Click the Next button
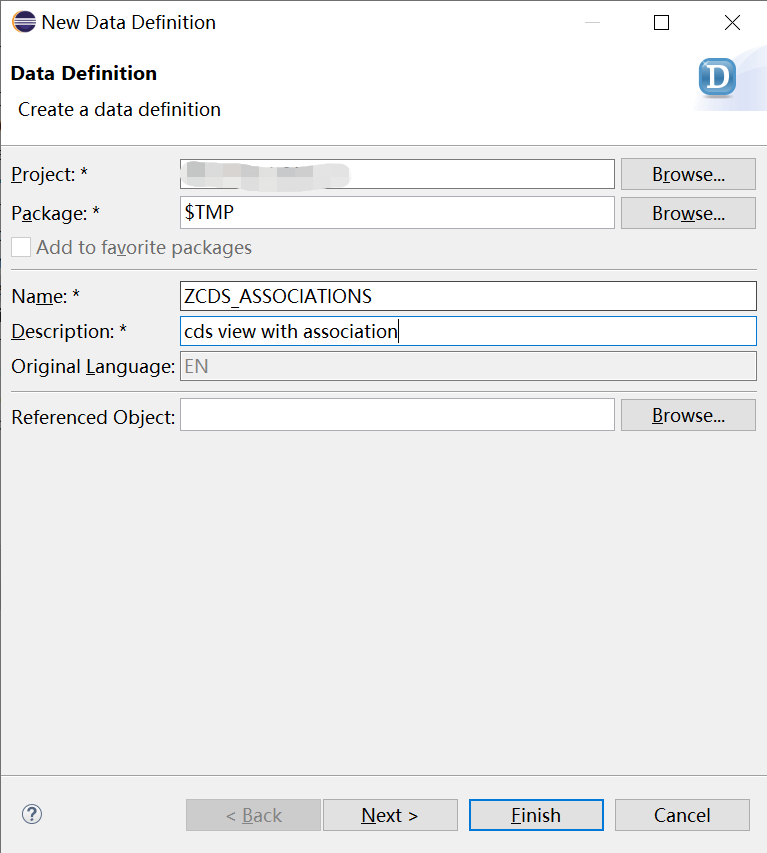The width and height of the screenshot is (767, 853). (x=390, y=814)
